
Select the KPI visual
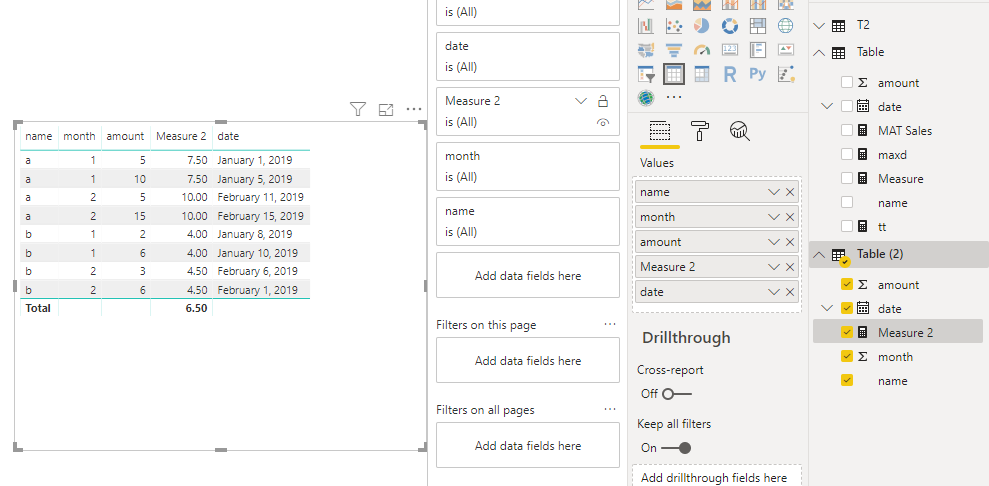[x=785, y=50]
